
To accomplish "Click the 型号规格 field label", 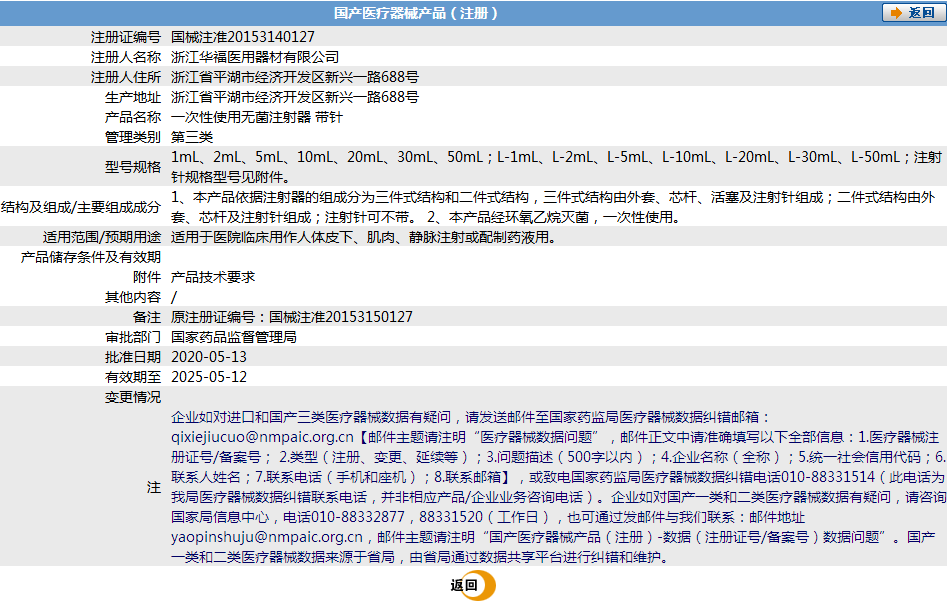I will [133, 167].
